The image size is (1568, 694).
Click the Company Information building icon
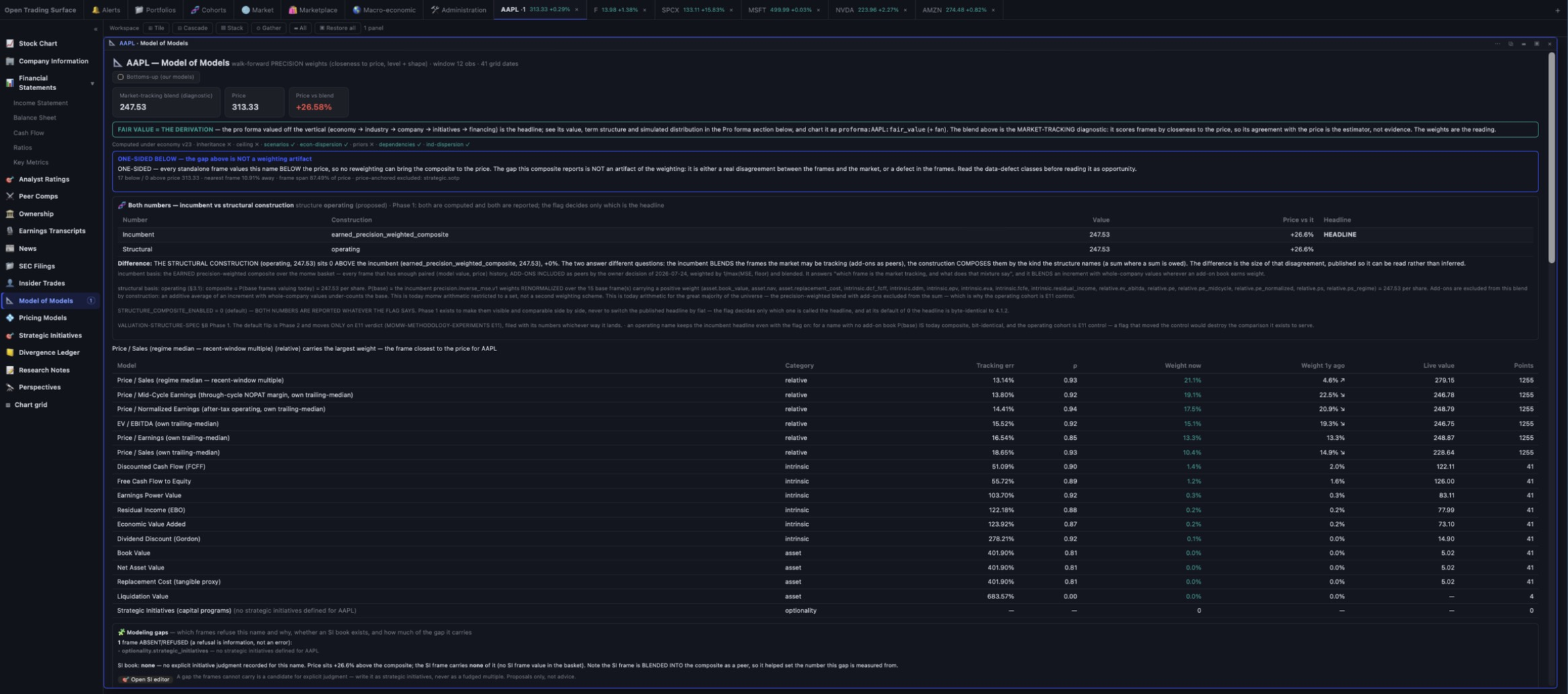tap(10, 61)
